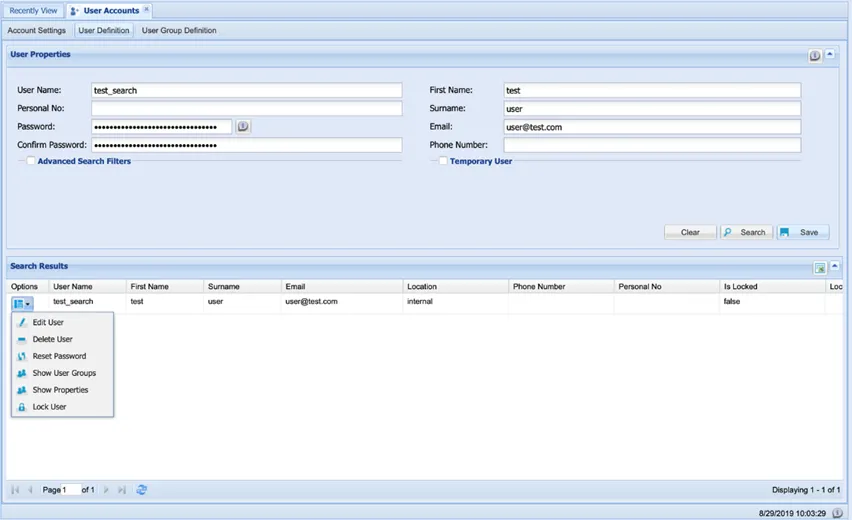Go to previous page icon
Viewport: 852px width, 520px height.
[x=30, y=490]
